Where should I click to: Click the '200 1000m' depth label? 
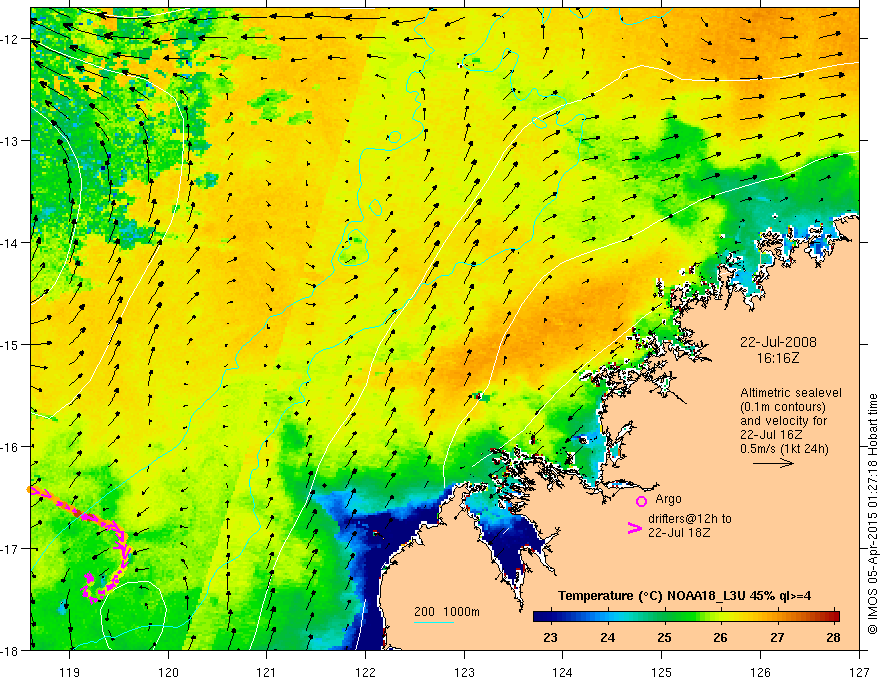click(447, 612)
